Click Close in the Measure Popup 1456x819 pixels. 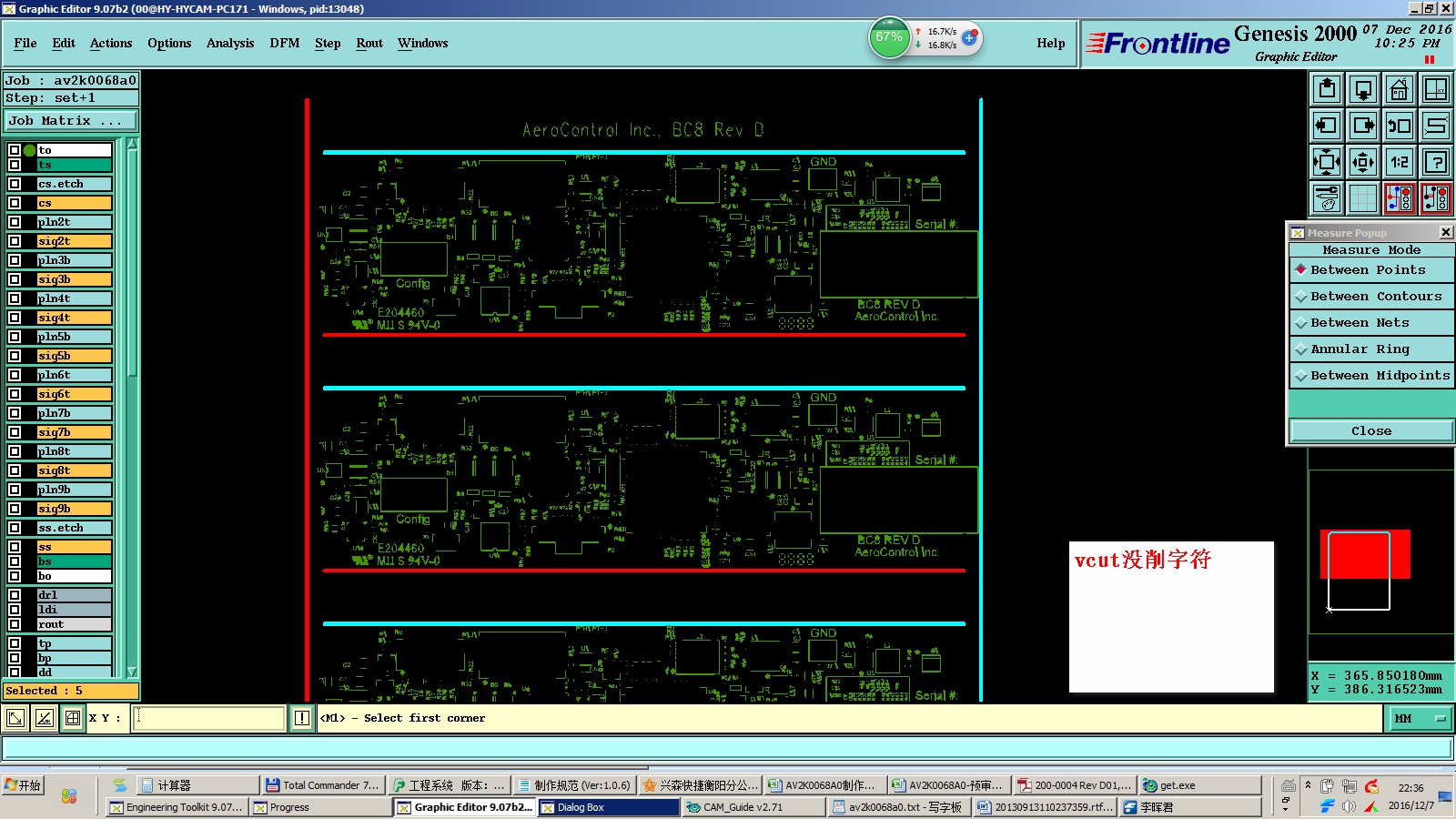(1371, 431)
